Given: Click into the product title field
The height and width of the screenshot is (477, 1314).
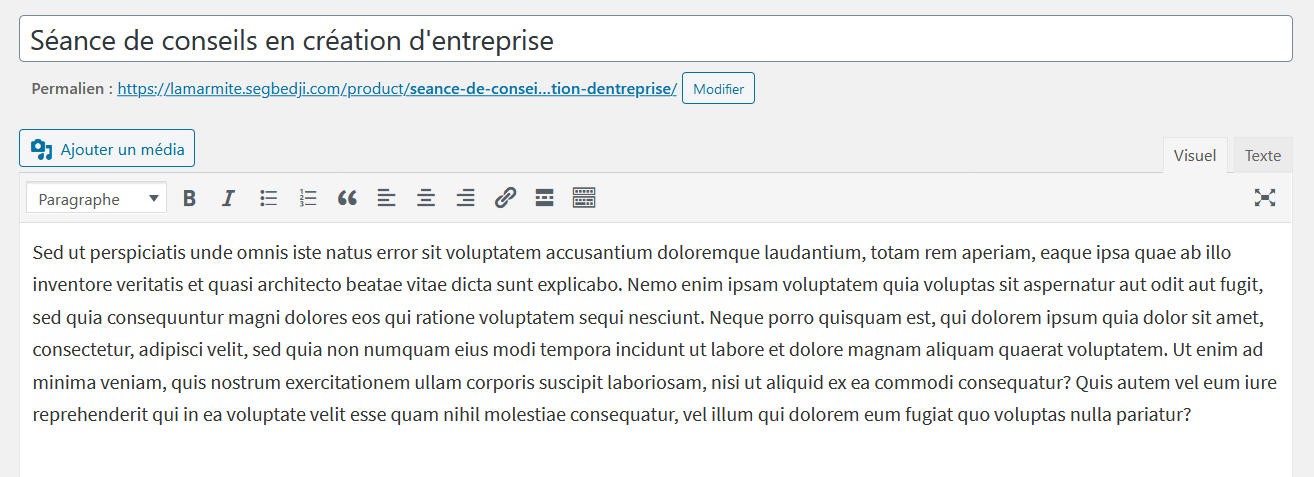Looking at the screenshot, I should point(656,40).
